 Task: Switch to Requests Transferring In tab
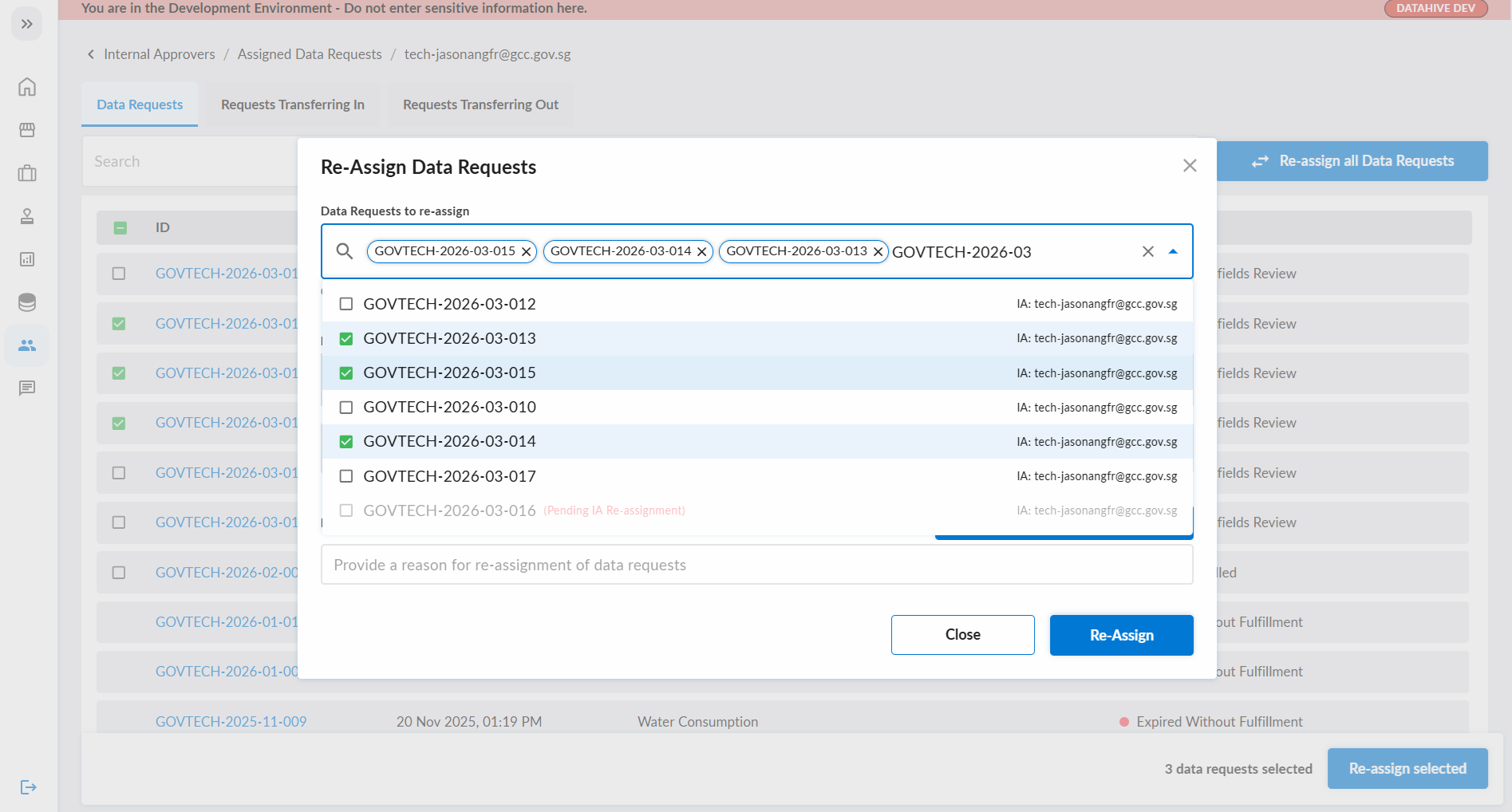[293, 104]
